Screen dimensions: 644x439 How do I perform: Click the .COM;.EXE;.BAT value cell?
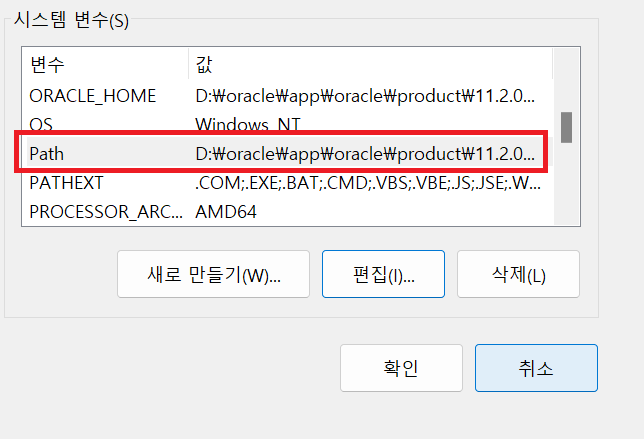(368, 183)
